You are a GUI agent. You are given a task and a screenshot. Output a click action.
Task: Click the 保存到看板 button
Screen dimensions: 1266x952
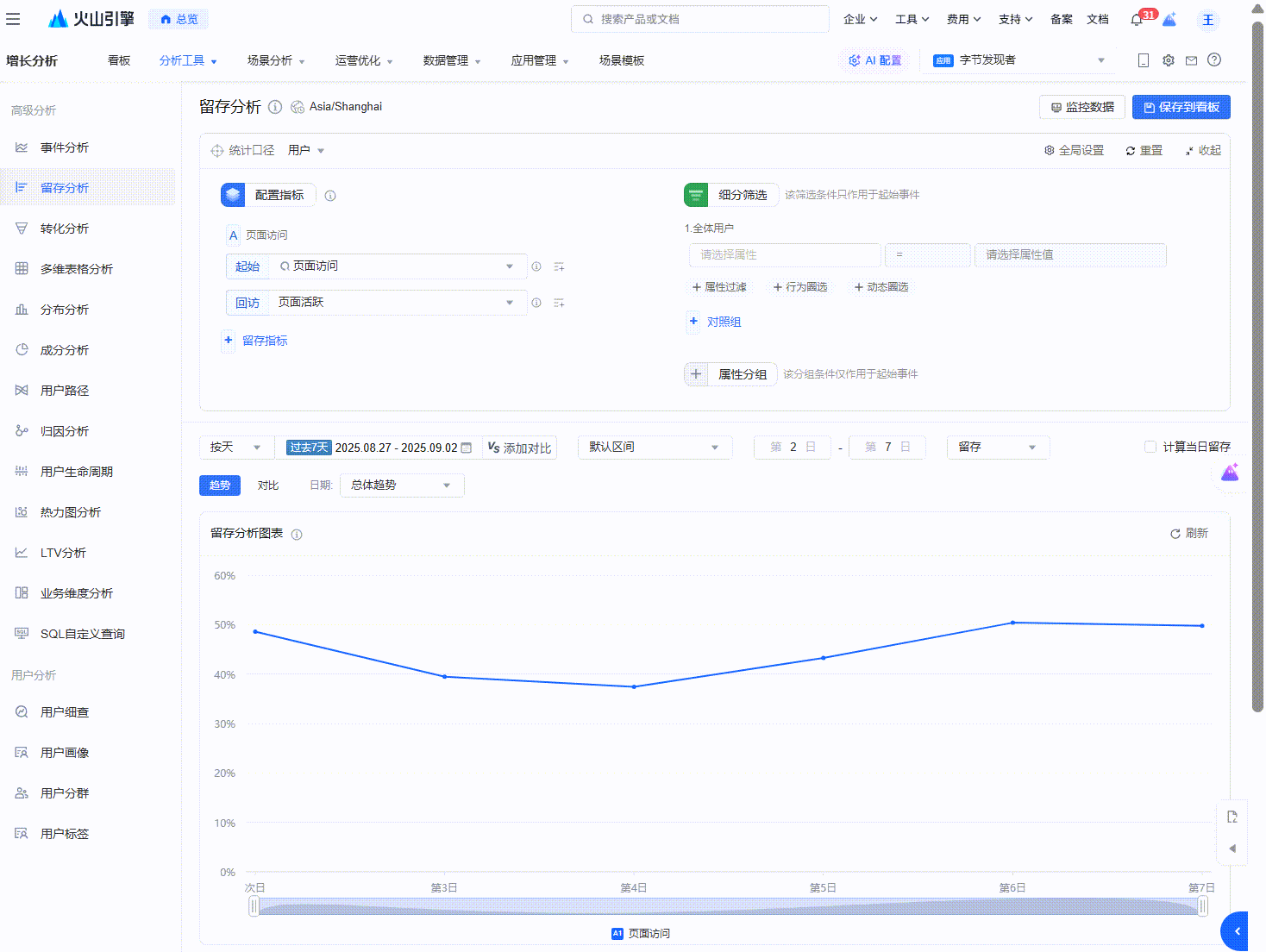pos(1181,107)
